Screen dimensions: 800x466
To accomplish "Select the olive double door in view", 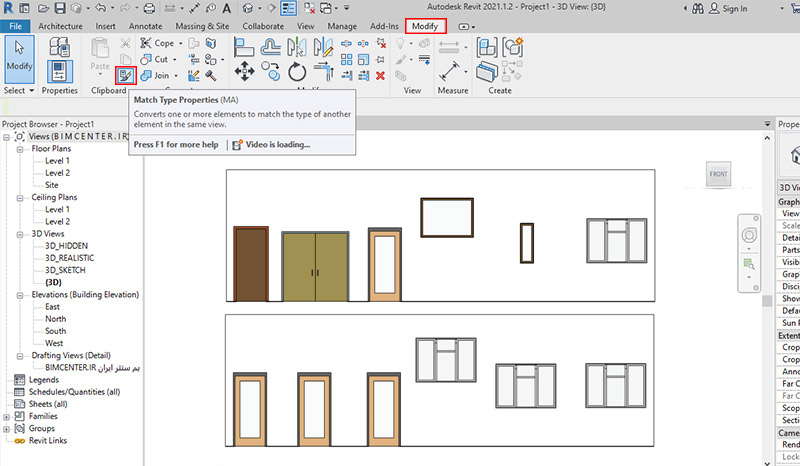I will [315, 266].
